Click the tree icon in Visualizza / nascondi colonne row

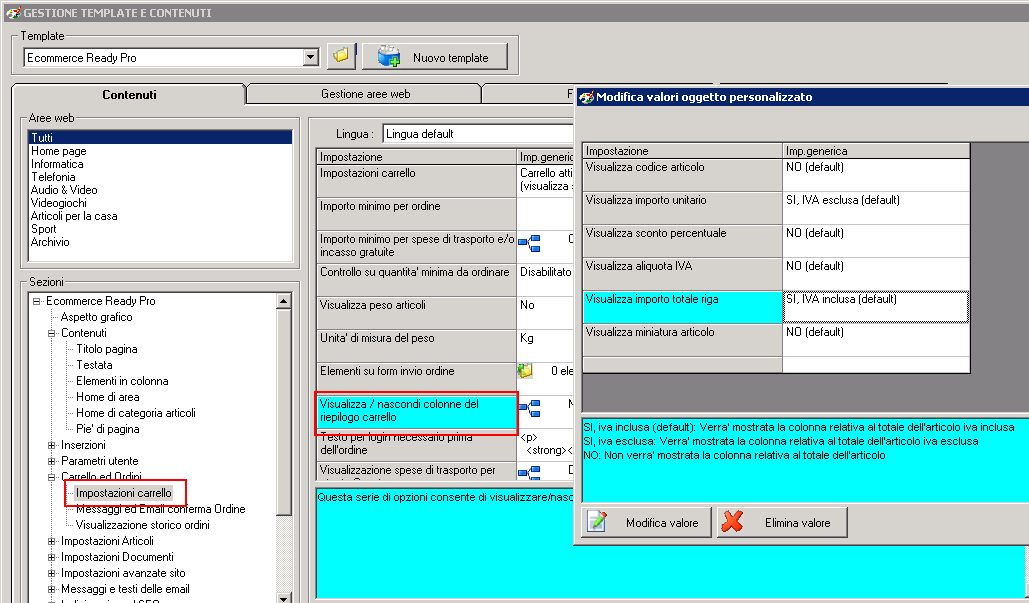(x=529, y=406)
